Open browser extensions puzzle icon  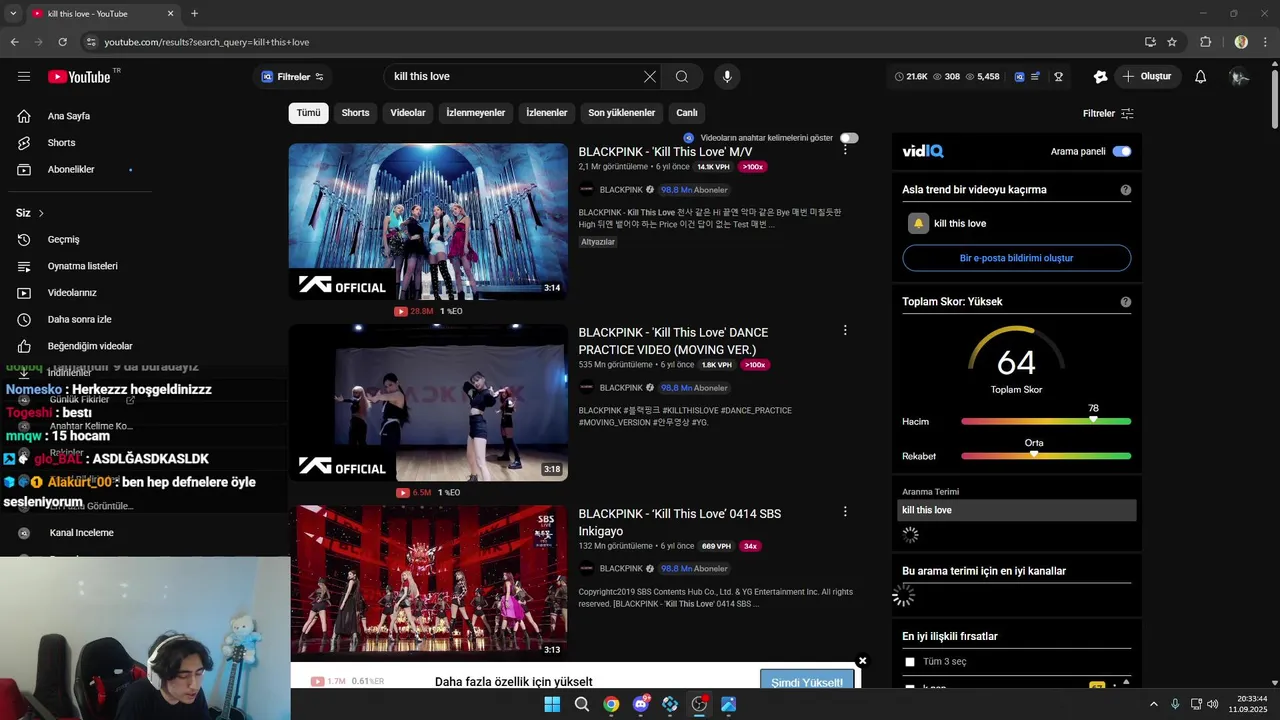1205,42
